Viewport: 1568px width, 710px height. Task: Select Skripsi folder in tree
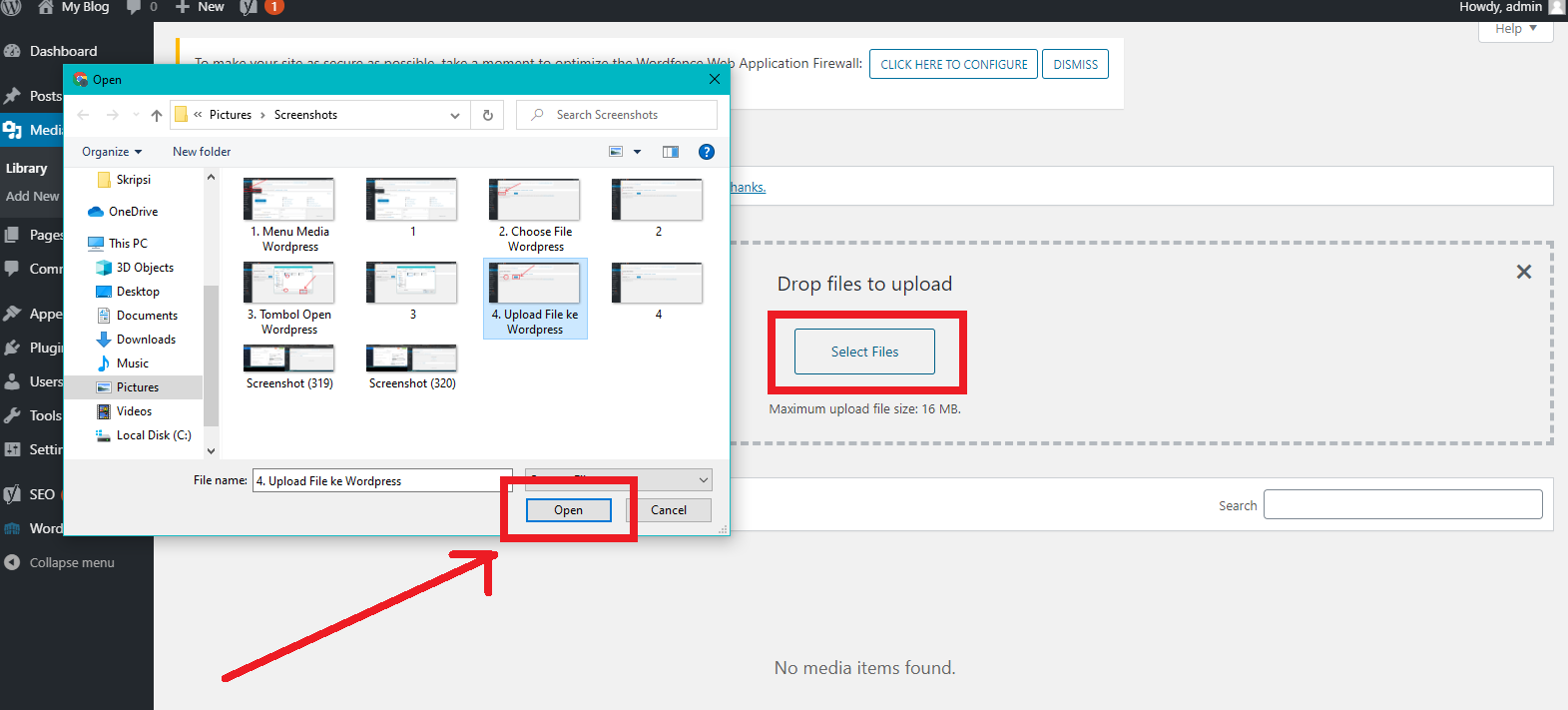(125, 180)
